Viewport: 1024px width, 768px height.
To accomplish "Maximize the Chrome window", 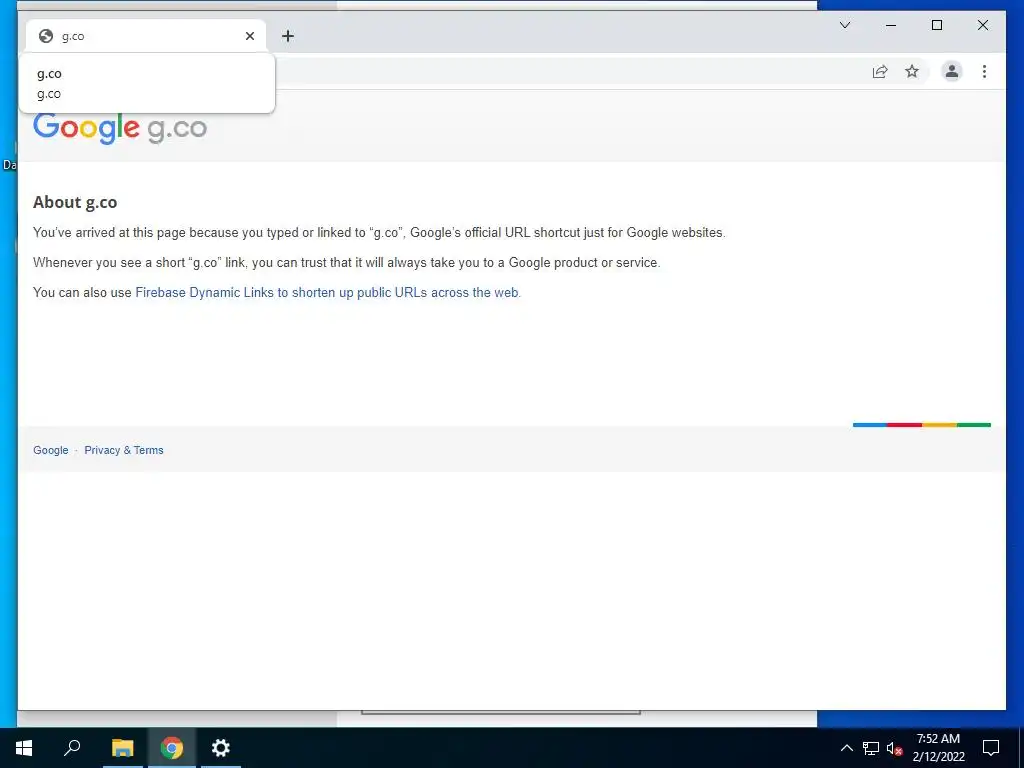I will coord(936,25).
